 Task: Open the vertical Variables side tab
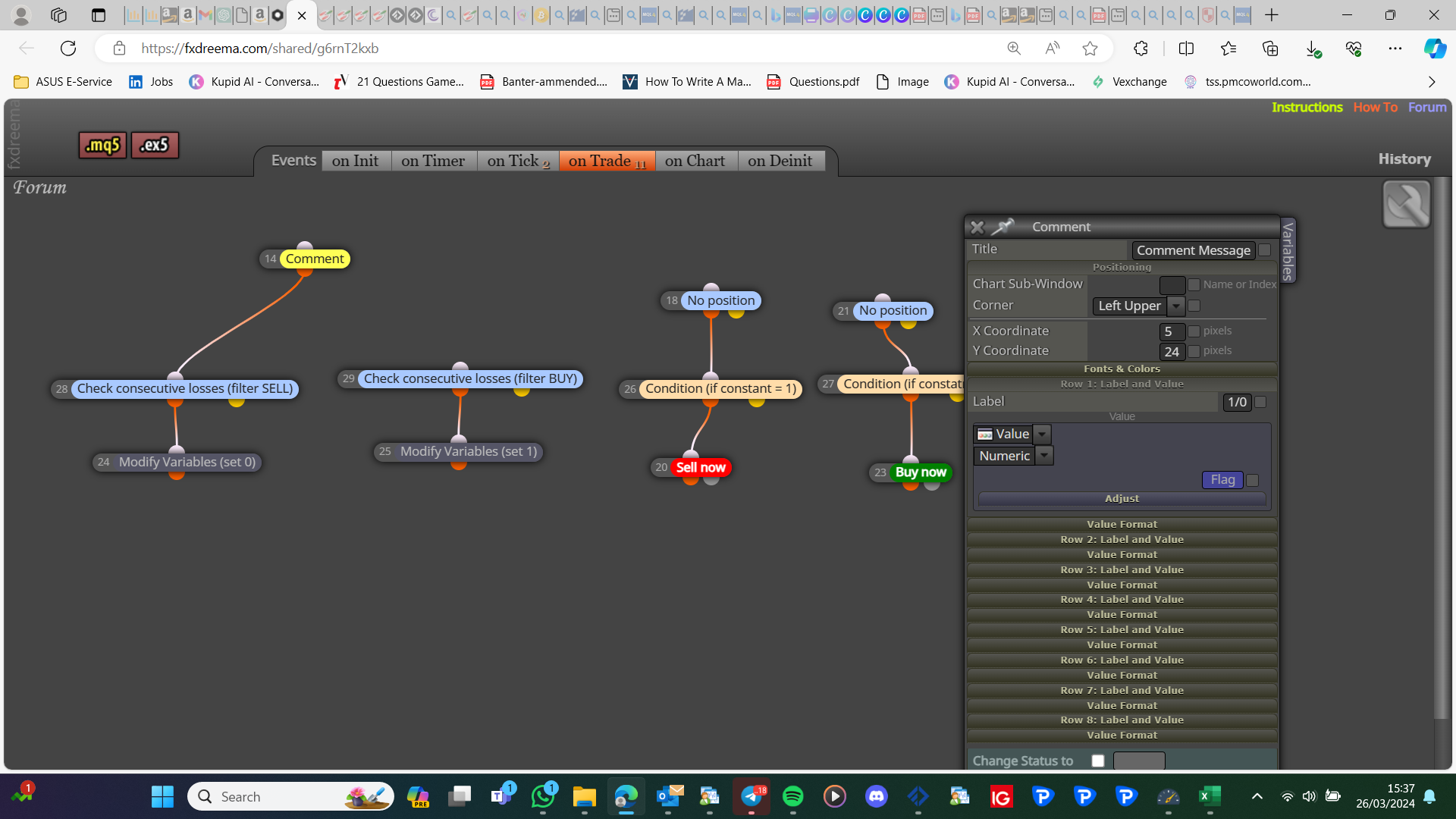[x=1287, y=251]
